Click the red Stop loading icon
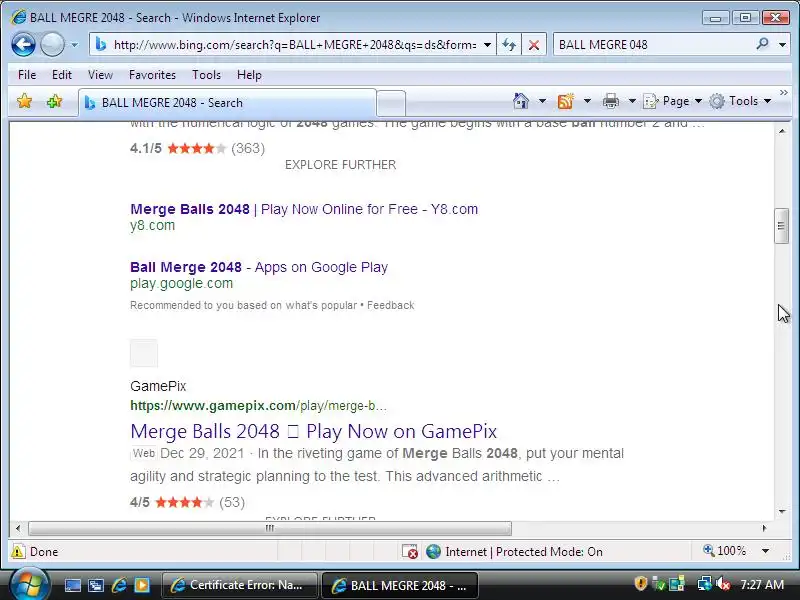This screenshot has height=600, width=800. (x=534, y=45)
